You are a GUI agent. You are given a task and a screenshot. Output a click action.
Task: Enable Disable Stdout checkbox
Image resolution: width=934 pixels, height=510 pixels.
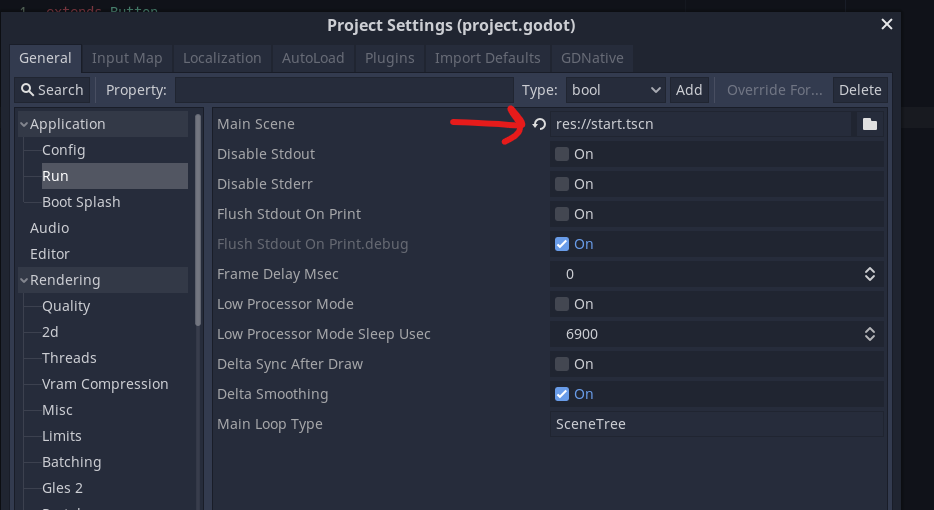(562, 154)
